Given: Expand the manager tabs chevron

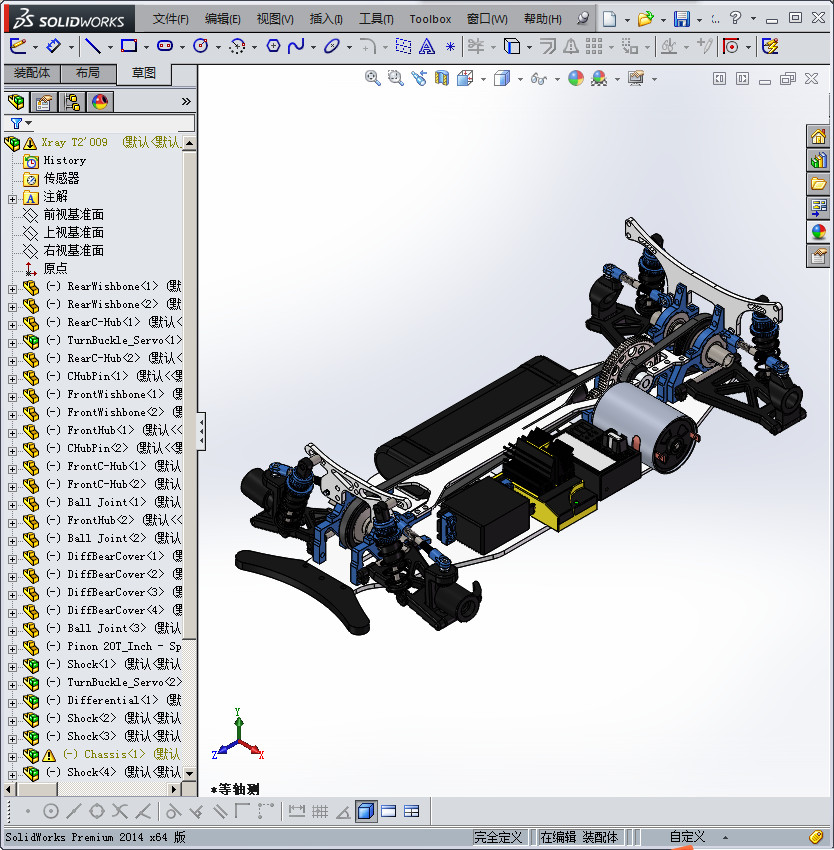Looking at the screenshot, I should [x=186, y=101].
